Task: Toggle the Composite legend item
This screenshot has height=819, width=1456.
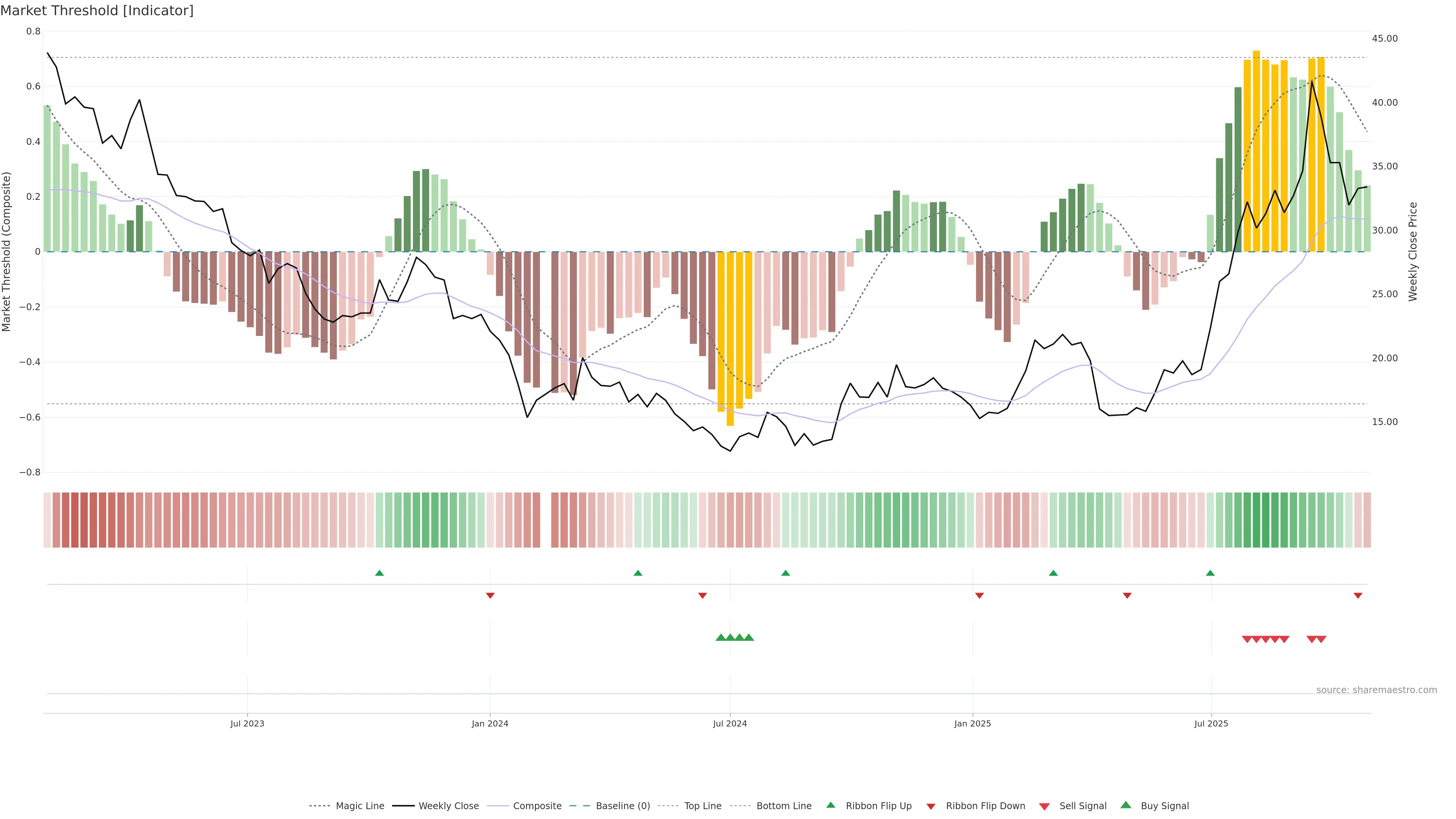Action: [x=537, y=806]
